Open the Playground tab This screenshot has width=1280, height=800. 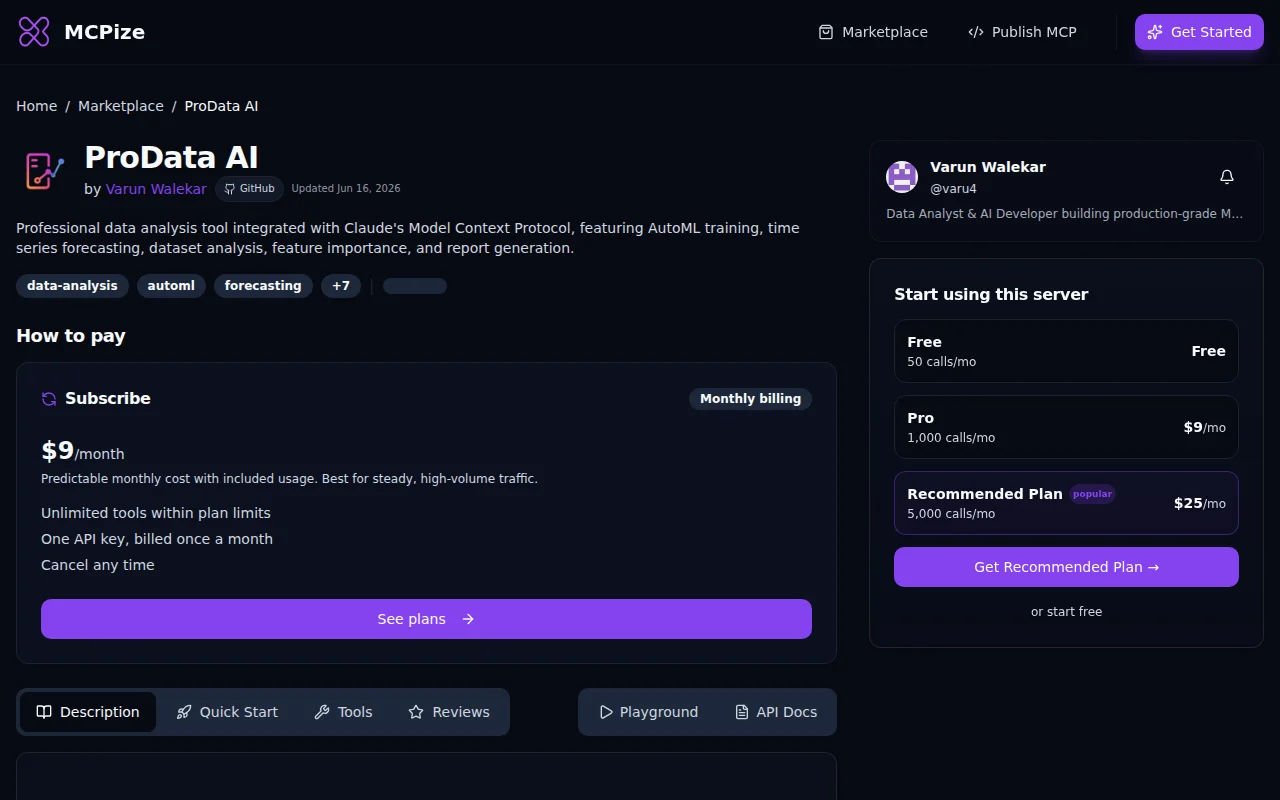[648, 712]
